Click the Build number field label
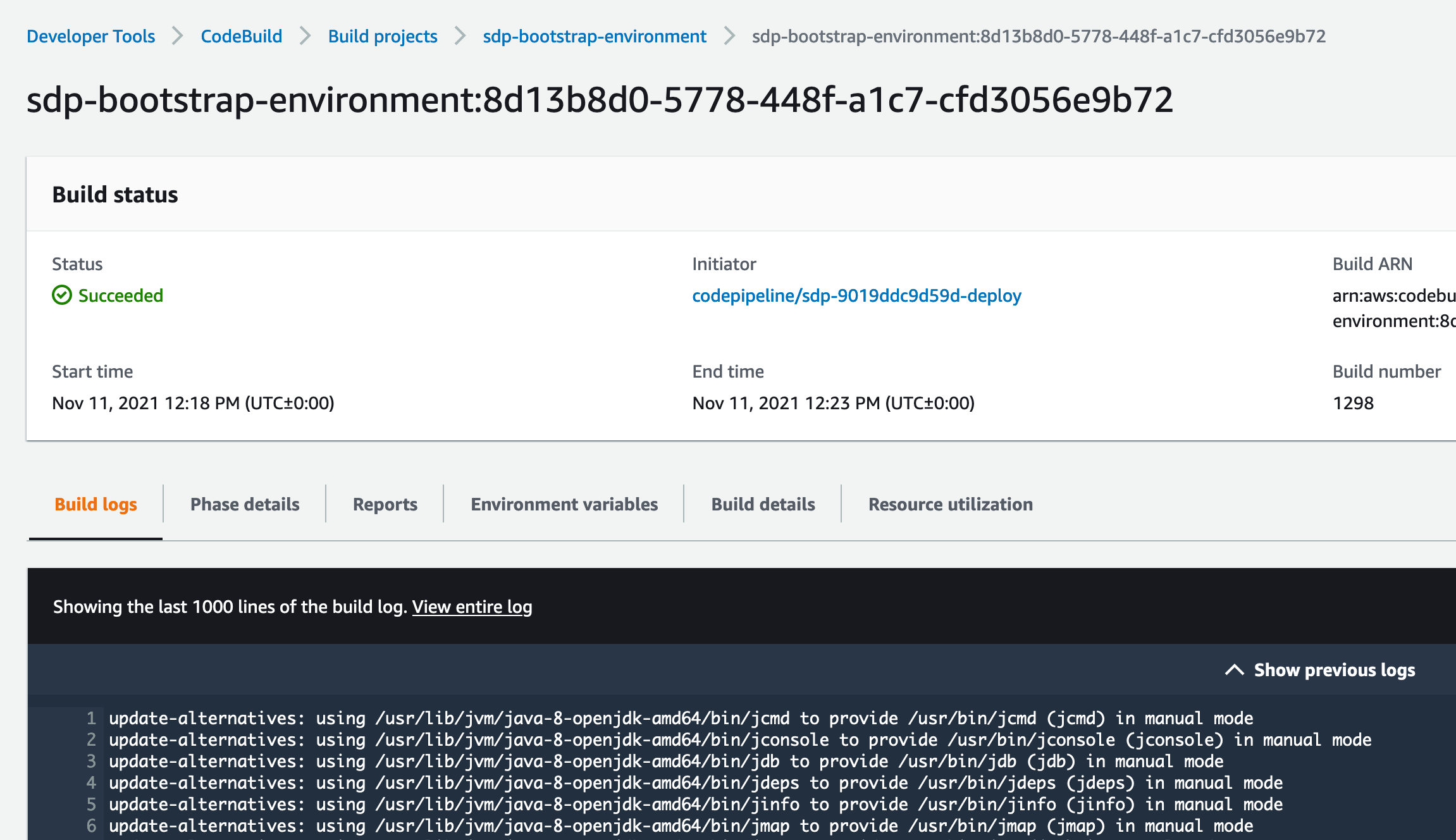1456x840 pixels. (x=1386, y=371)
